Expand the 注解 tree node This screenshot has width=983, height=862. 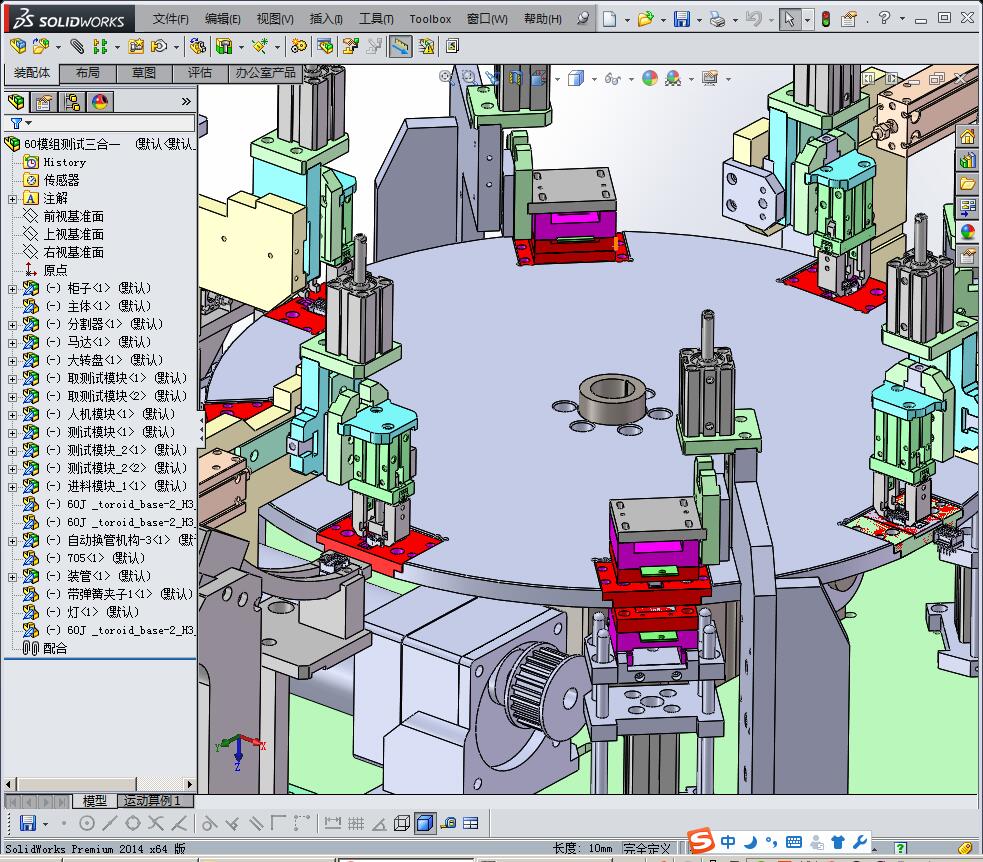pos(12,199)
